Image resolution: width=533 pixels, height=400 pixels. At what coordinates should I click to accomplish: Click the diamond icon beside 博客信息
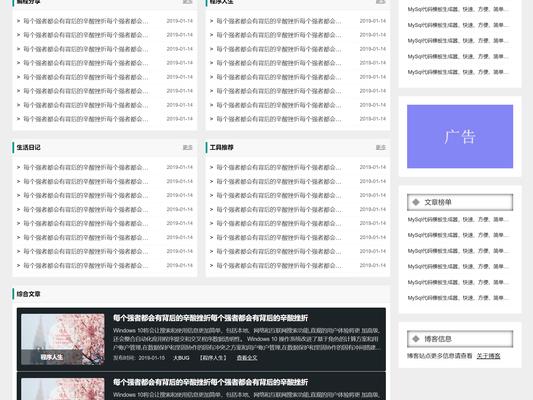[x=416, y=339]
